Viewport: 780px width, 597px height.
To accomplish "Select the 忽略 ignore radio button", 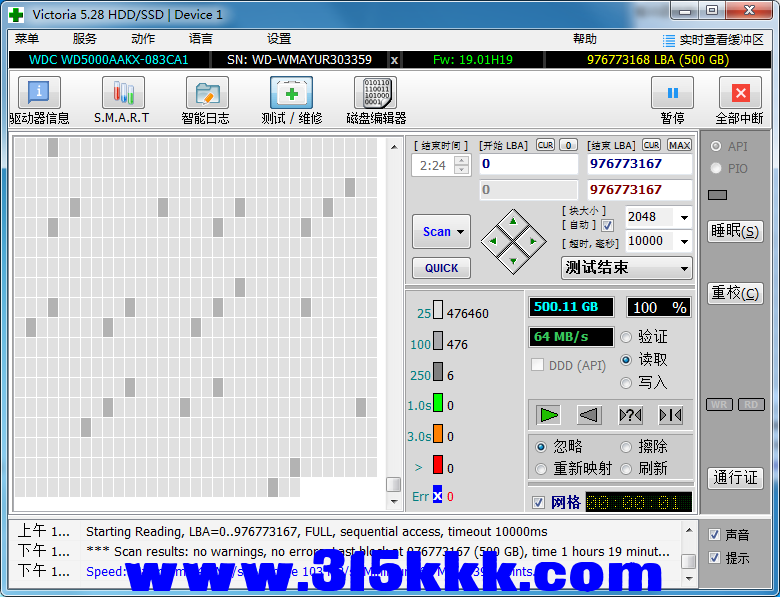I will [x=541, y=447].
